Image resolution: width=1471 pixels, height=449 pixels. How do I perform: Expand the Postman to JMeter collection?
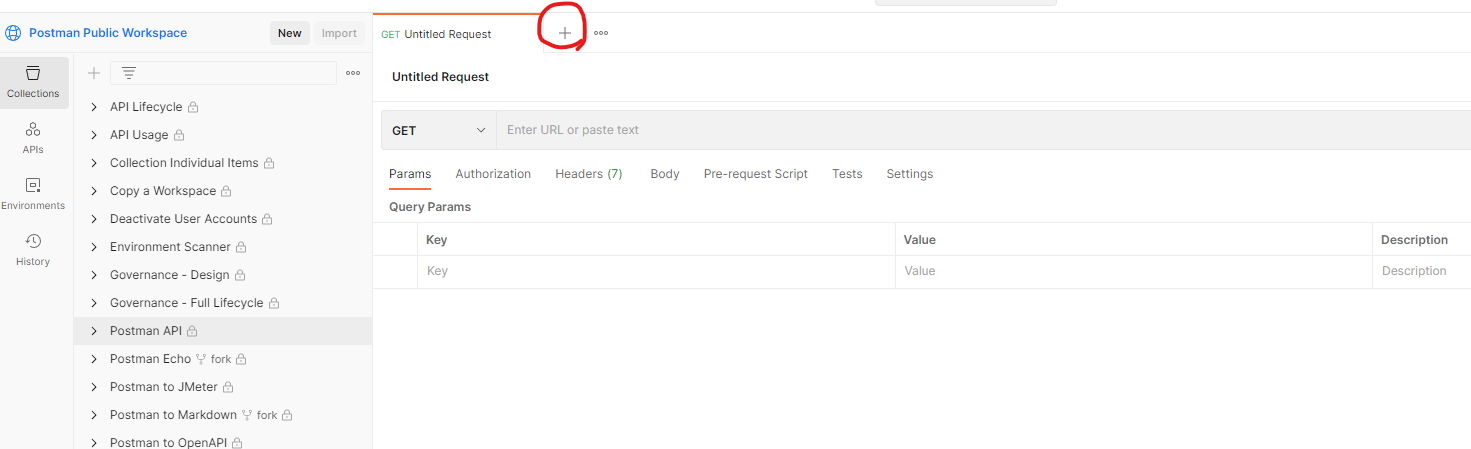coord(94,387)
